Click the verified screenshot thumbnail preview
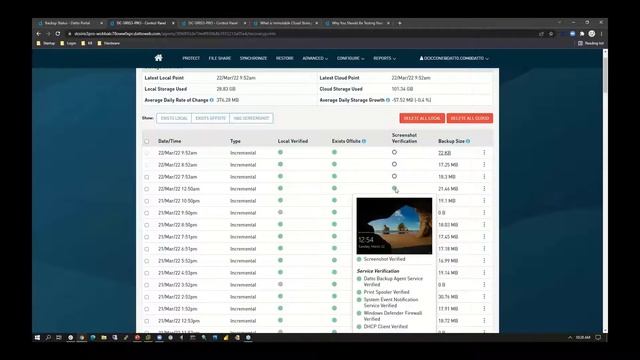Screen dimensions: 640x360 pos(394,226)
